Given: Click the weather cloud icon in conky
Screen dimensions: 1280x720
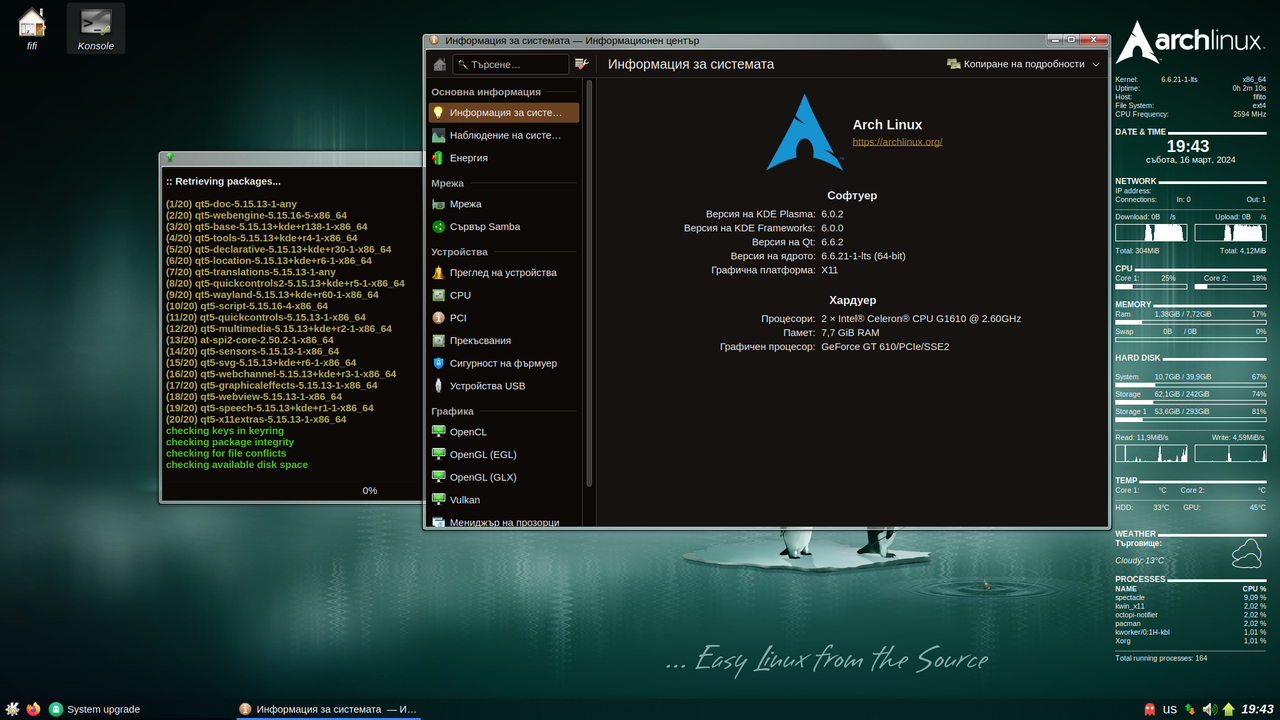Looking at the screenshot, I should (1246, 552).
